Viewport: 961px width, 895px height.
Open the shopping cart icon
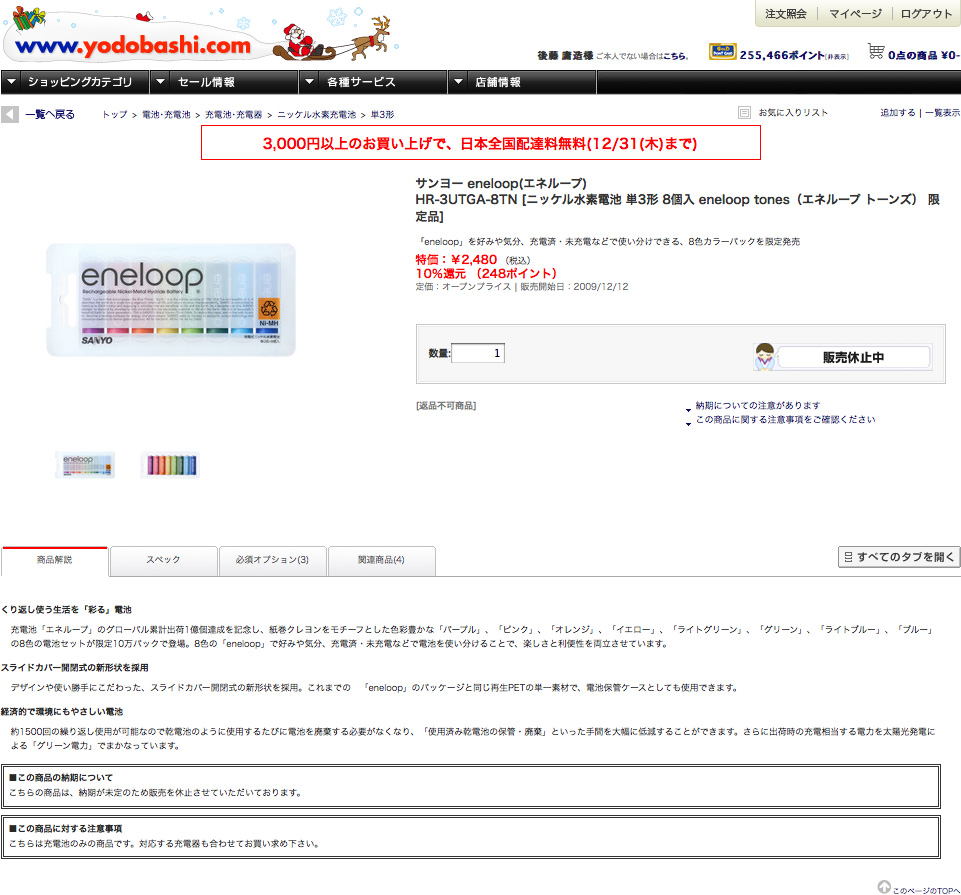pyautogui.click(x=876, y=51)
